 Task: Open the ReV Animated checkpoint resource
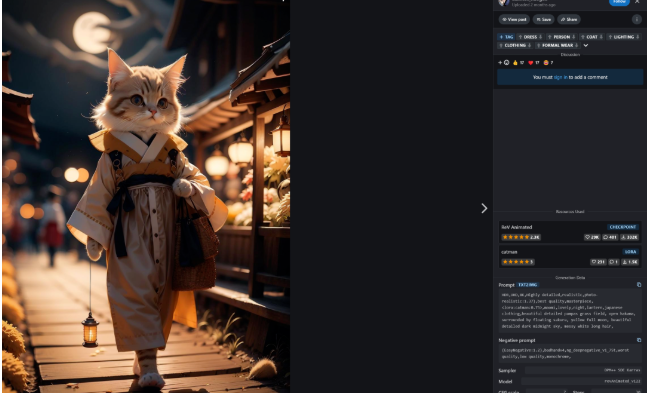570,232
